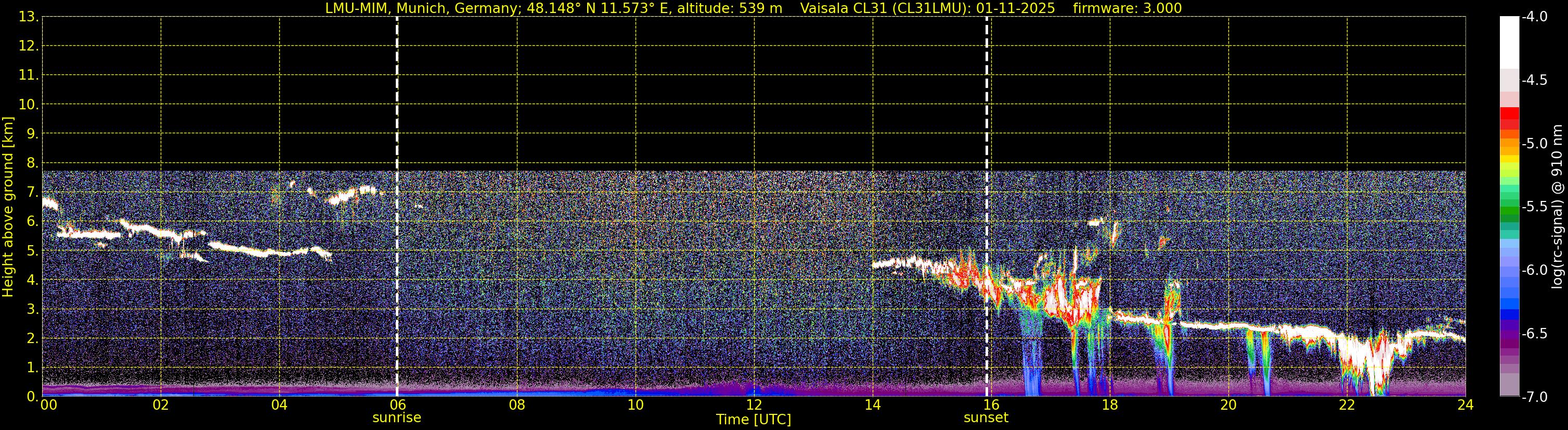This screenshot has width=1568, height=430.
Task: Click the "Time [UTC]" axis title
Action: pyautogui.click(x=754, y=420)
